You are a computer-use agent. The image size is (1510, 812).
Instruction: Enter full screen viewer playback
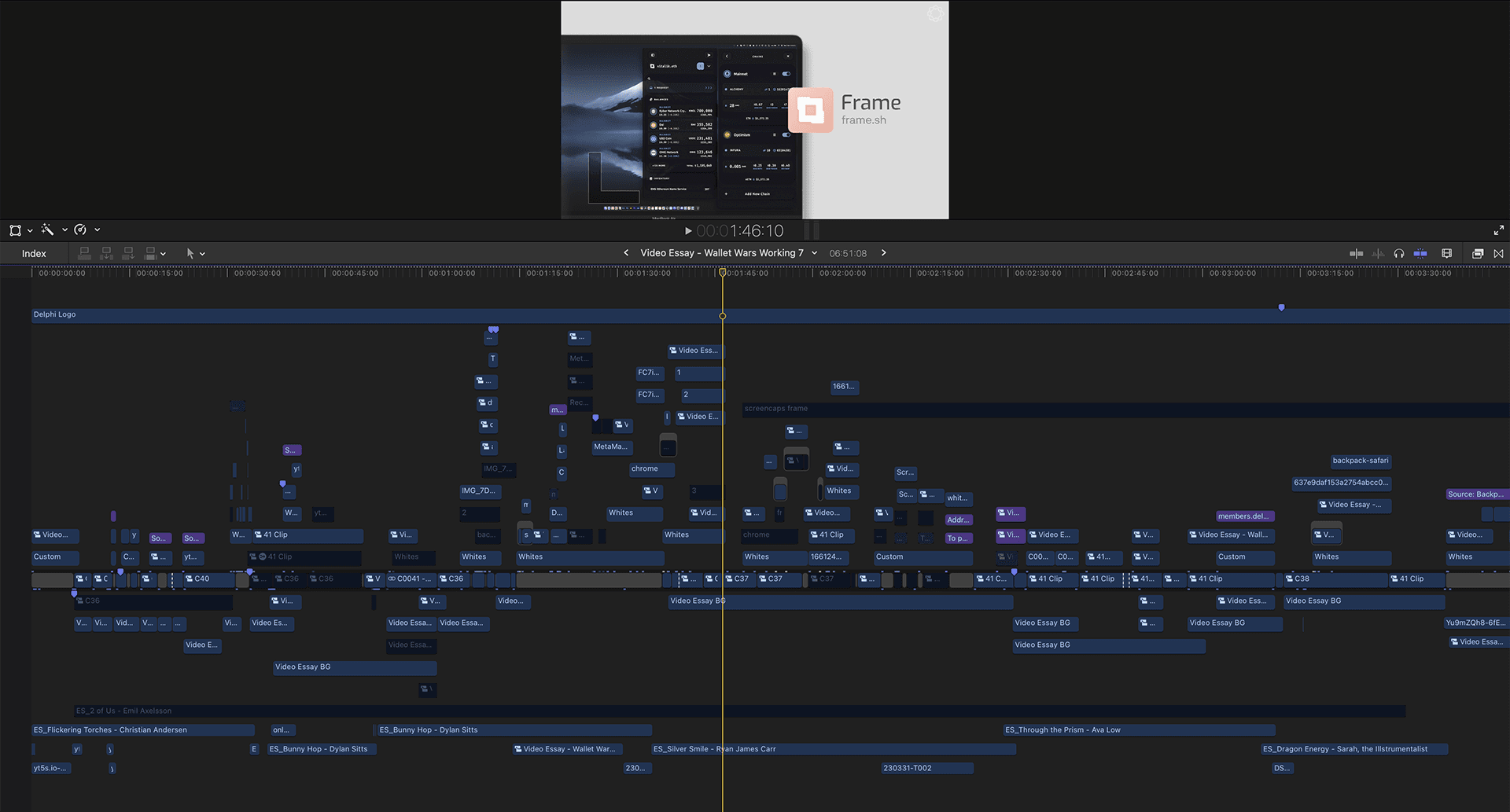(1498, 230)
